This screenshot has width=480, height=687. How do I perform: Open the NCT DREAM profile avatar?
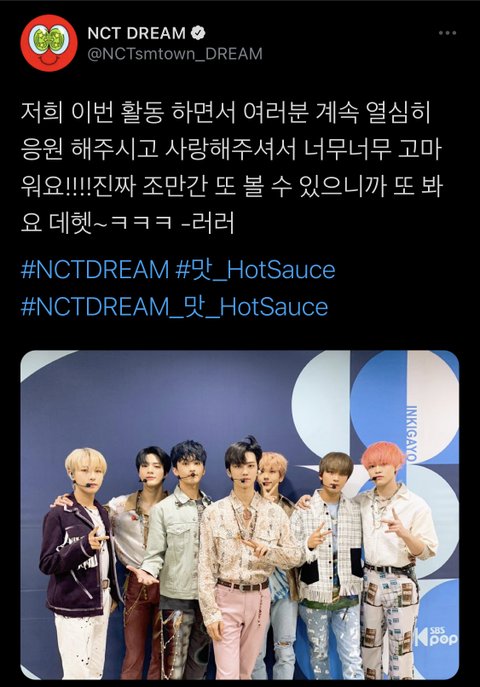coord(49,43)
